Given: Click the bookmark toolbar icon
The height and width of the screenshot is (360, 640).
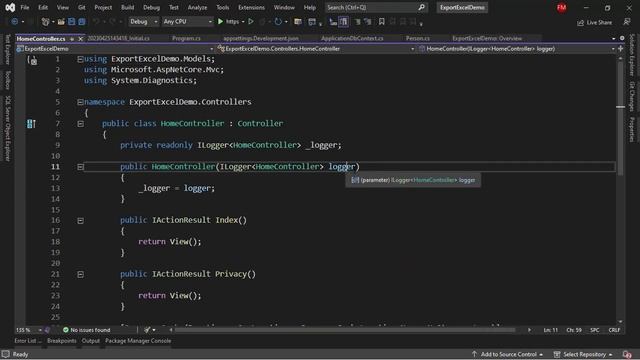Looking at the screenshot, I should click(381, 22).
